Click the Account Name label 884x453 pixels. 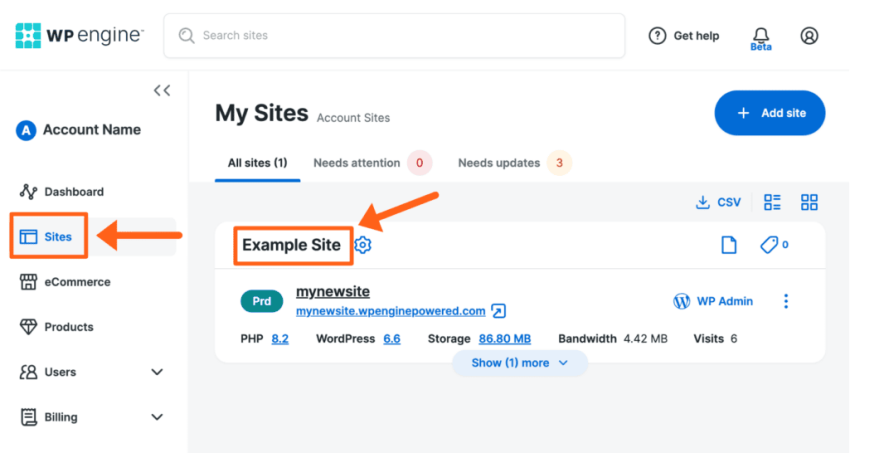coord(92,130)
